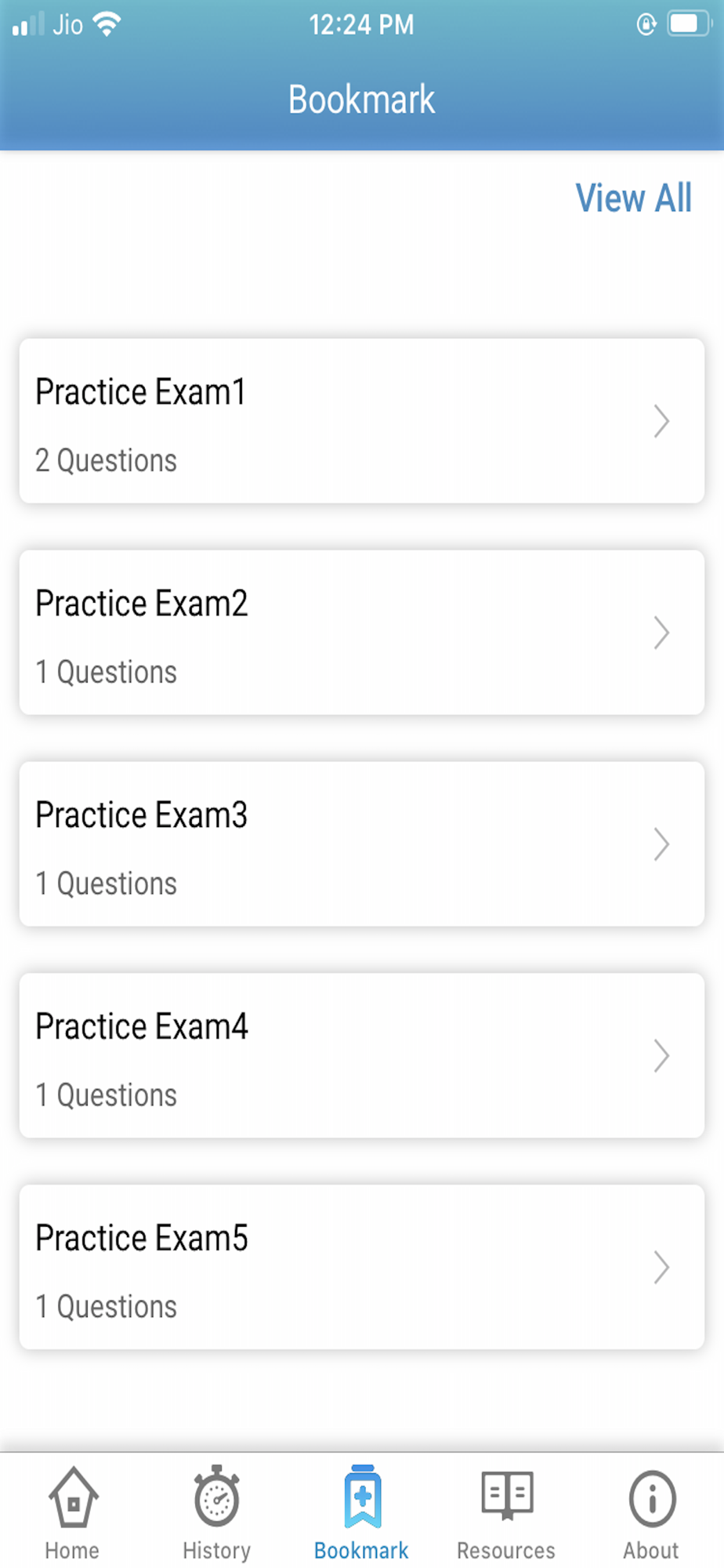Tap the Bookmark header title
The image size is (724, 1568).
pyautogui.click(x=361, y=100)
